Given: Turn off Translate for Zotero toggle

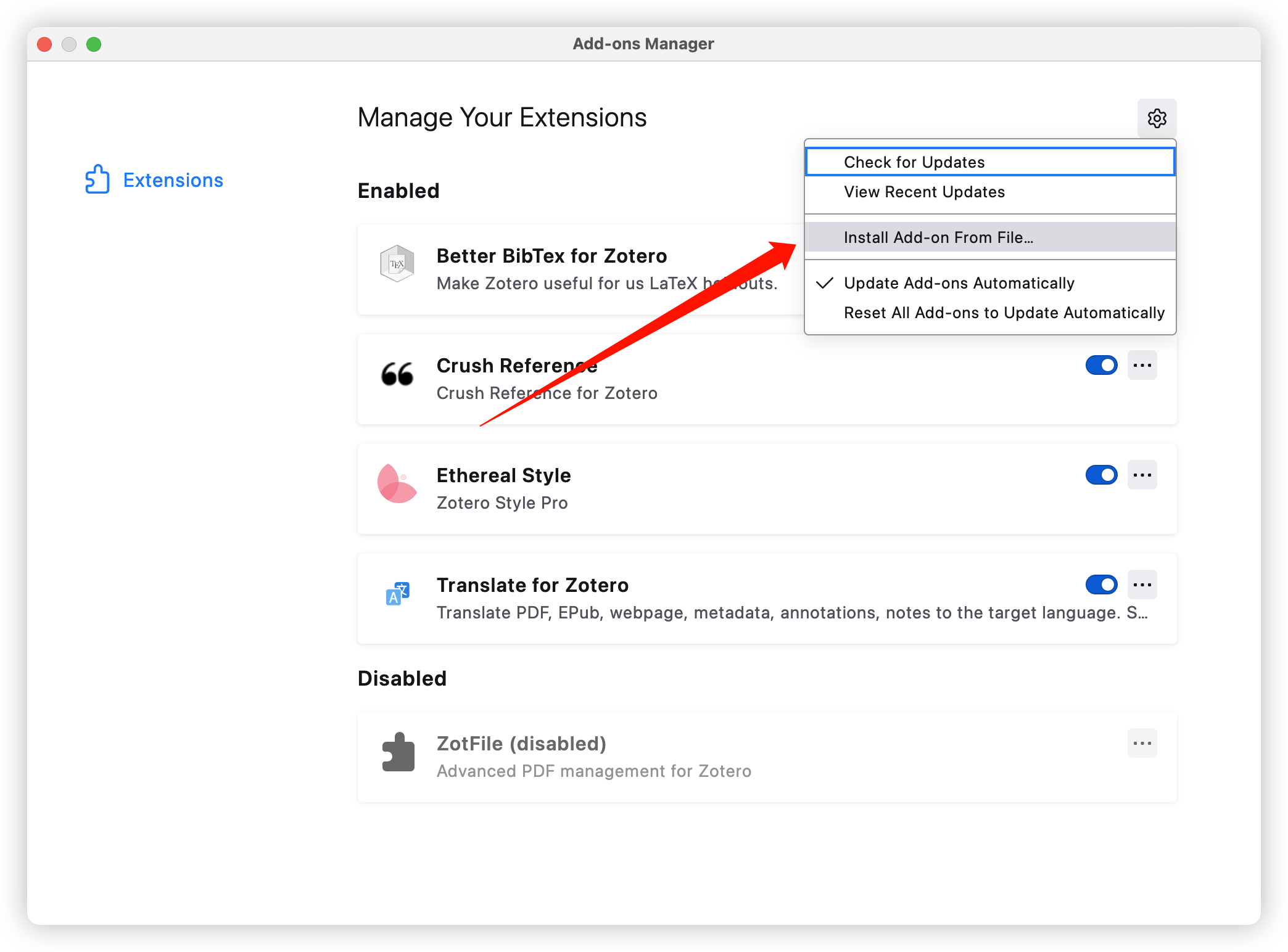Looking at the screenshot, I should (x=1101, y=585).
